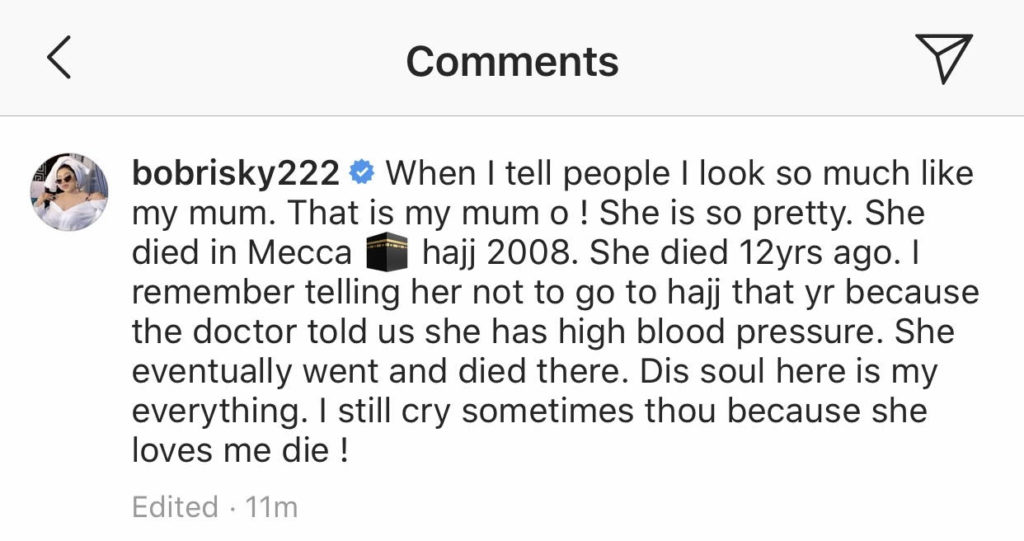Open the bobrisky222 username link

(x=235, y=174)
